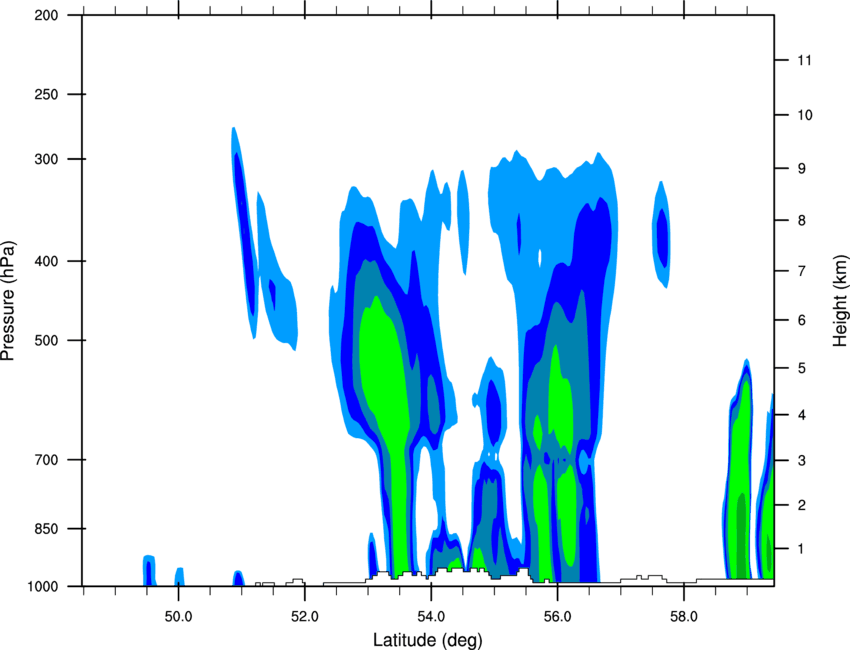Click the 58.0 latitude tick label
The width and height of the screenshot is (850, 650).
click(684, 617)
